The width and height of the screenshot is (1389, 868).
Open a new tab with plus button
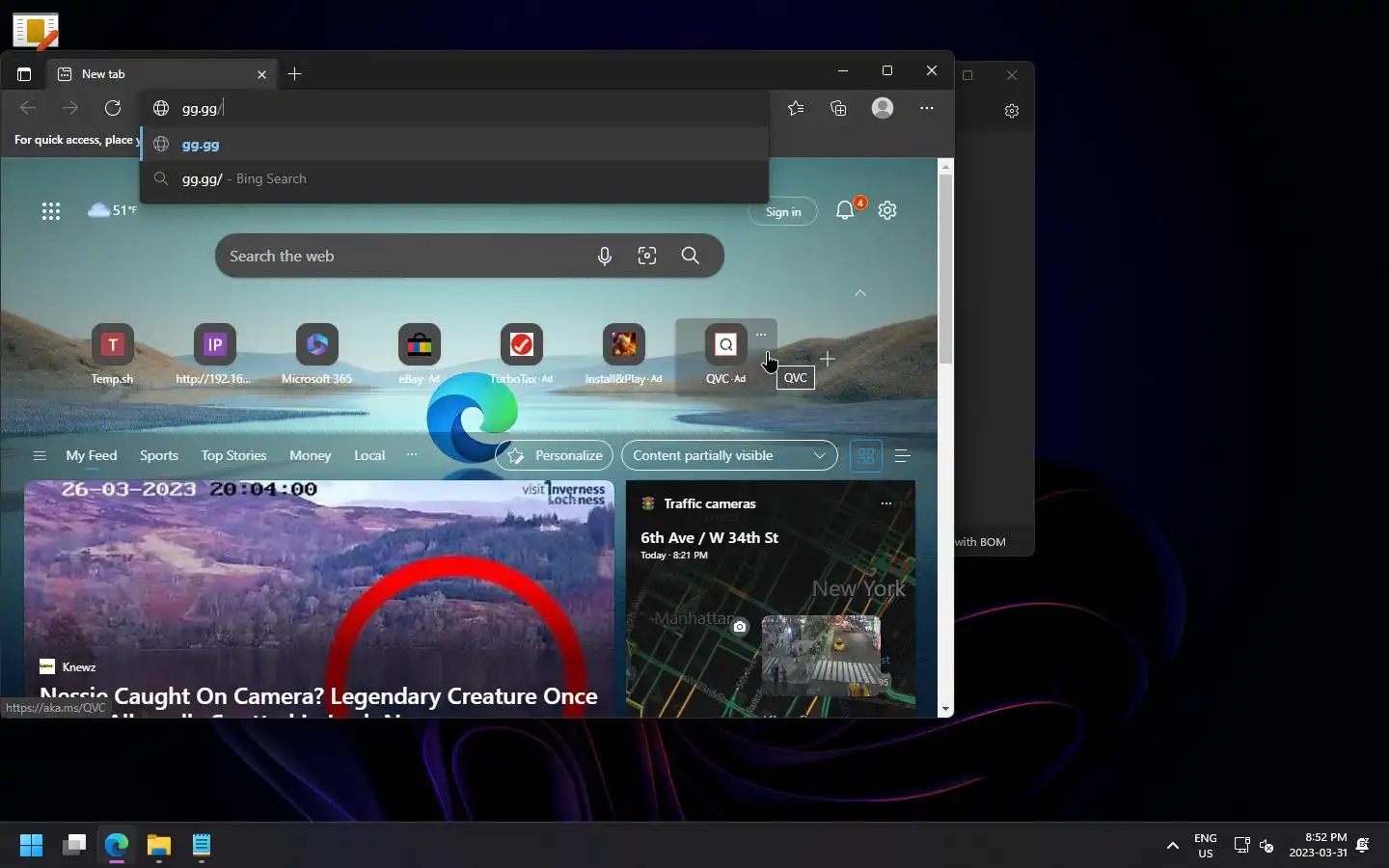tap(295, 74)
